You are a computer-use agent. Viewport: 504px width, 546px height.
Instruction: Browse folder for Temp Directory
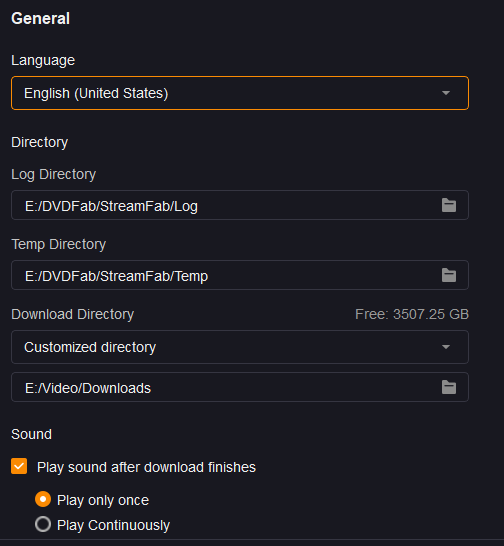click(x=449, y=275)
